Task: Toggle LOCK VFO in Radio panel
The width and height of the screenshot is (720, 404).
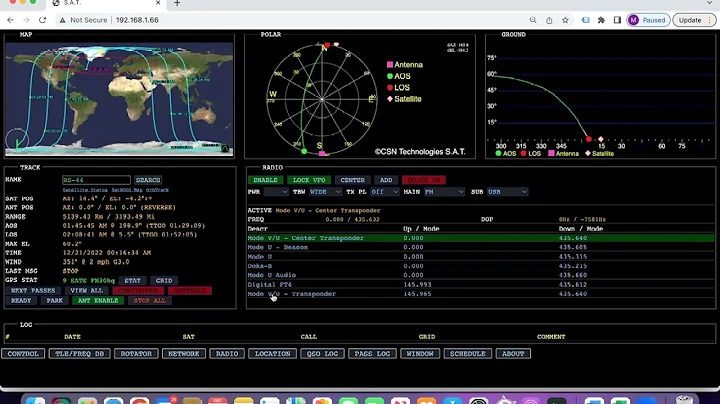Action: pos(309,180)
